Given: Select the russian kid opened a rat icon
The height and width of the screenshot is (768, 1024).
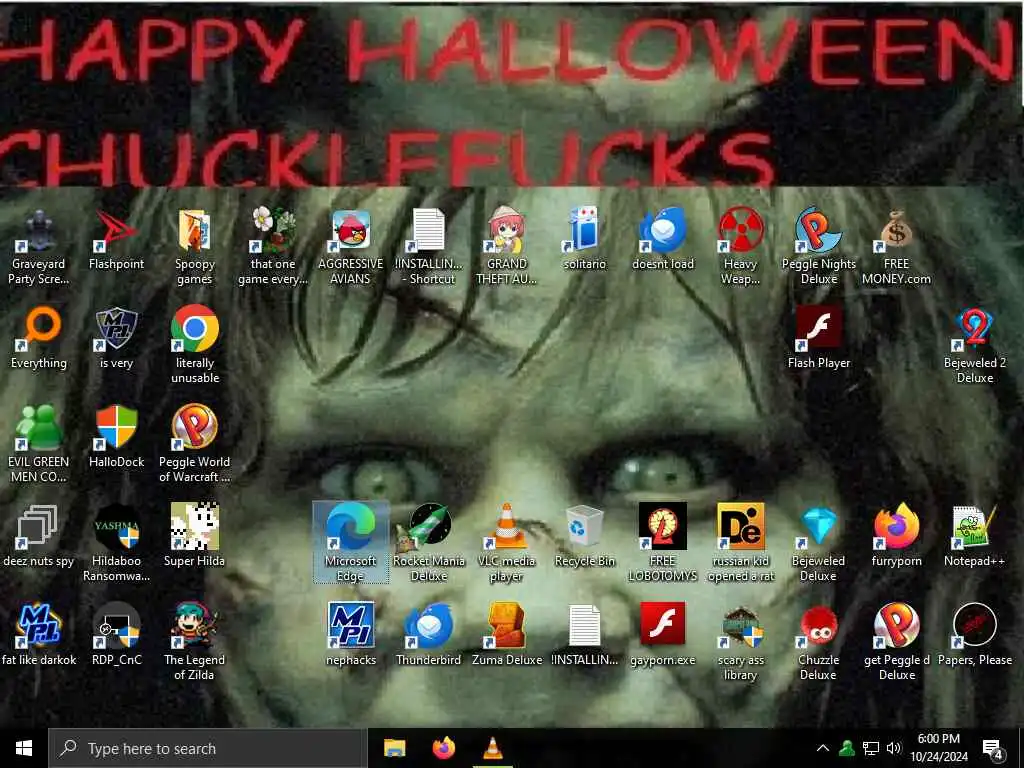Looking at the screenshot, I should pyautogui.click(x=741, y=543).
